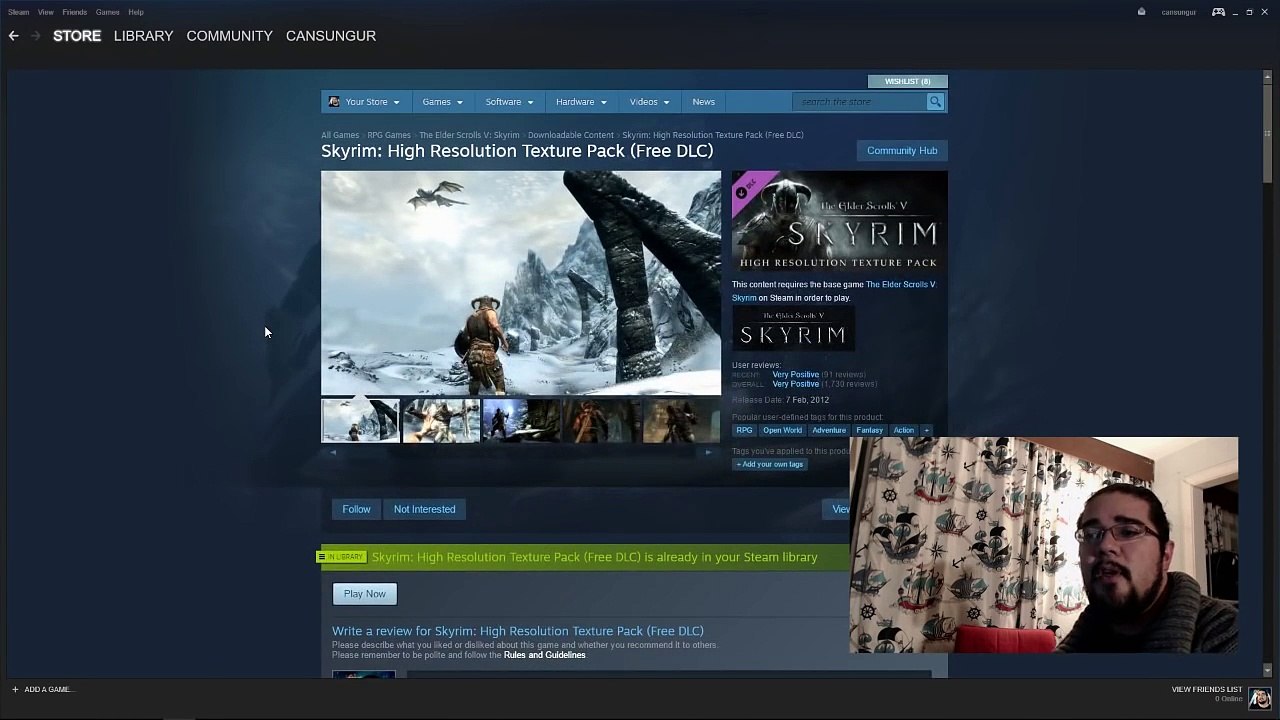Click the All Games breadcrumb
This screenshot has width=1280, height=720.
(340, 135)
